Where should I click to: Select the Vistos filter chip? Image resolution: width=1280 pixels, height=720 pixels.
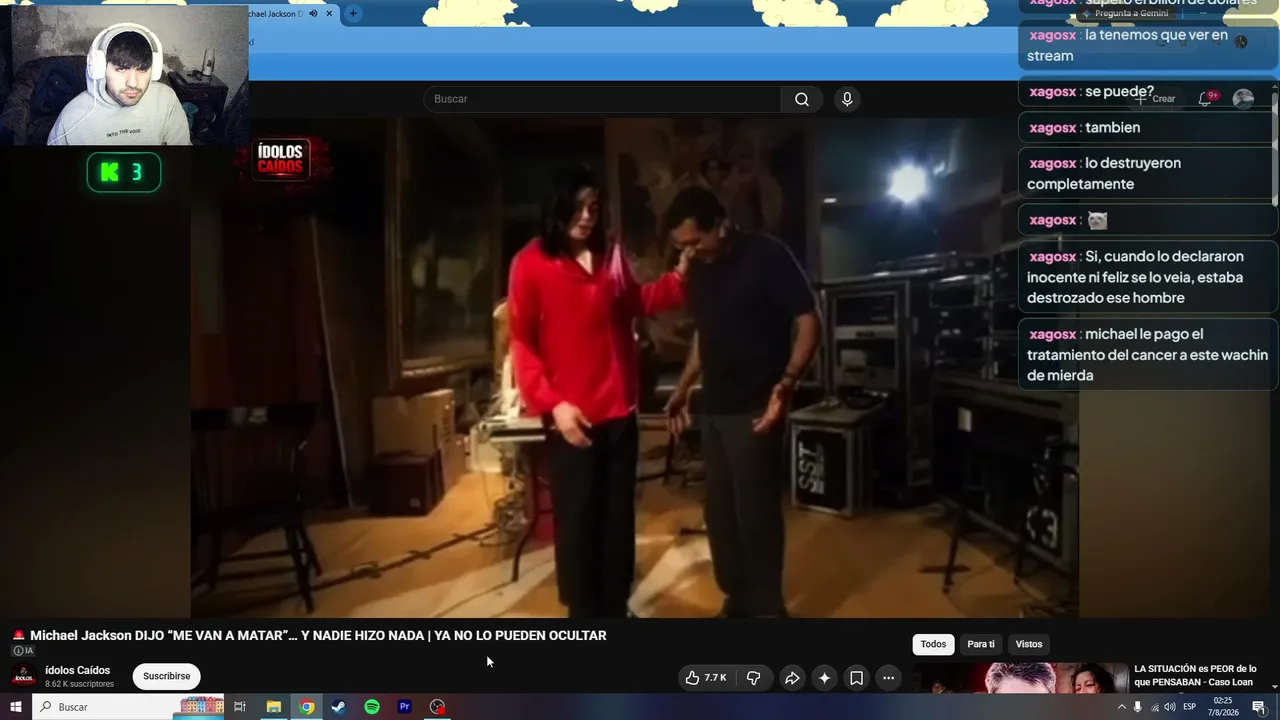[1029, 644]
